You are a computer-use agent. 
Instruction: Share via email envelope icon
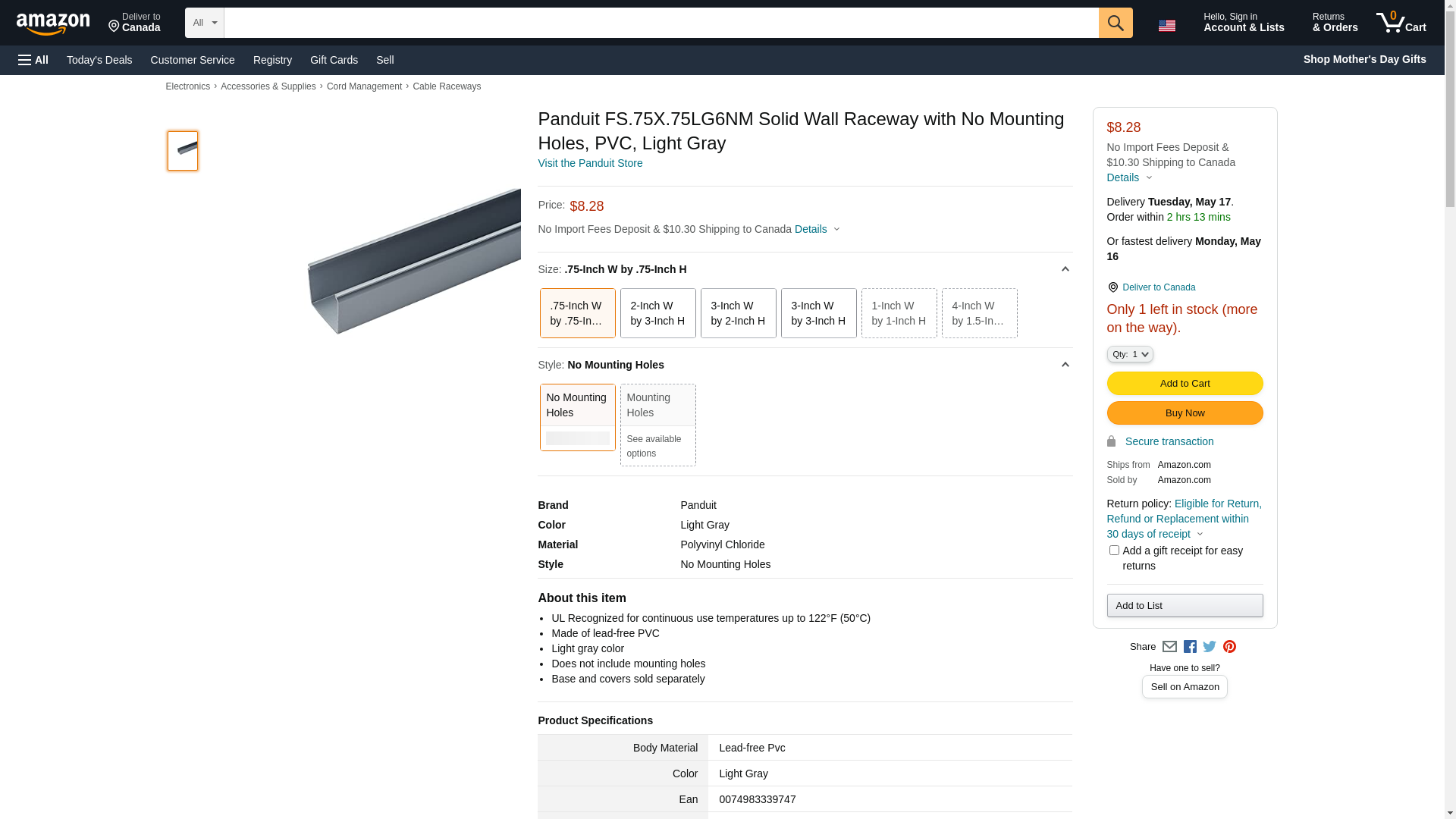[x=1169, y=647]
